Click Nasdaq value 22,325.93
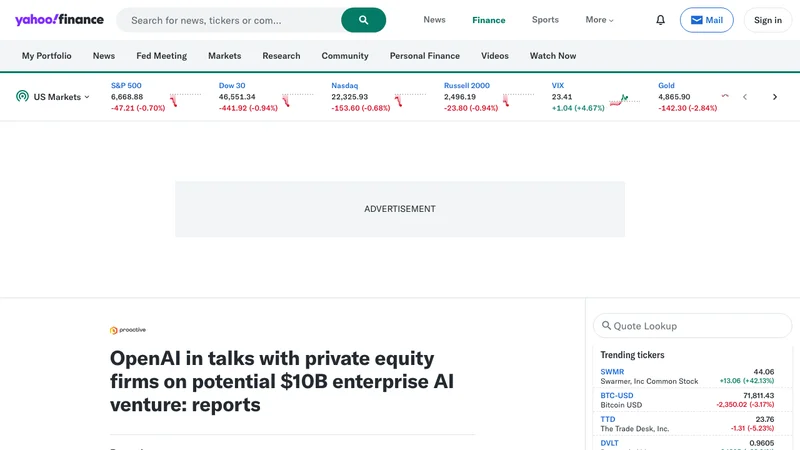 349,96
